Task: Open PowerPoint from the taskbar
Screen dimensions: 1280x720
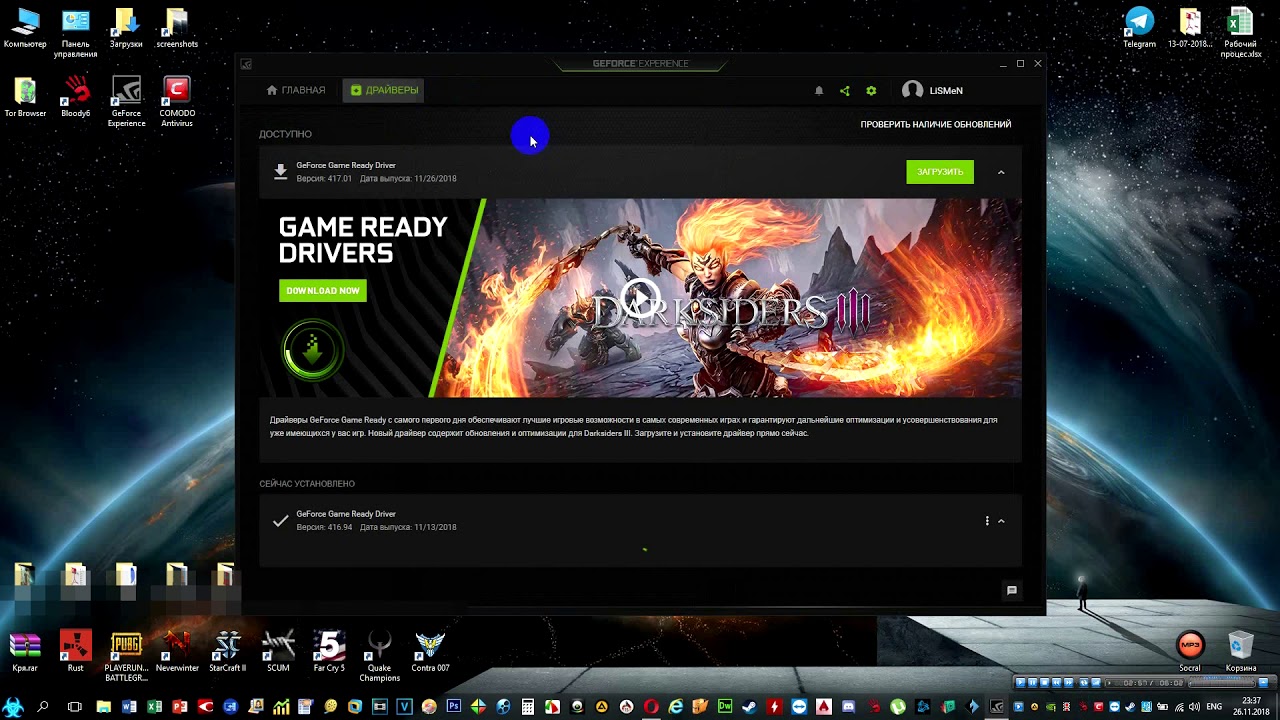Action: pyautogui.click(x=180, y=707)
